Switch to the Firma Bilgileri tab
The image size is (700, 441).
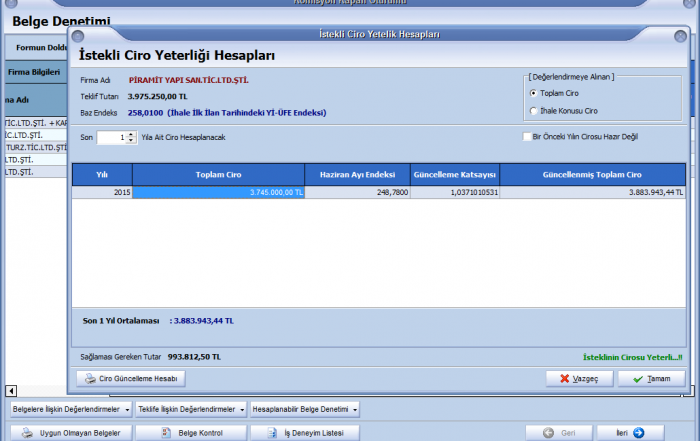pos(33,72)
